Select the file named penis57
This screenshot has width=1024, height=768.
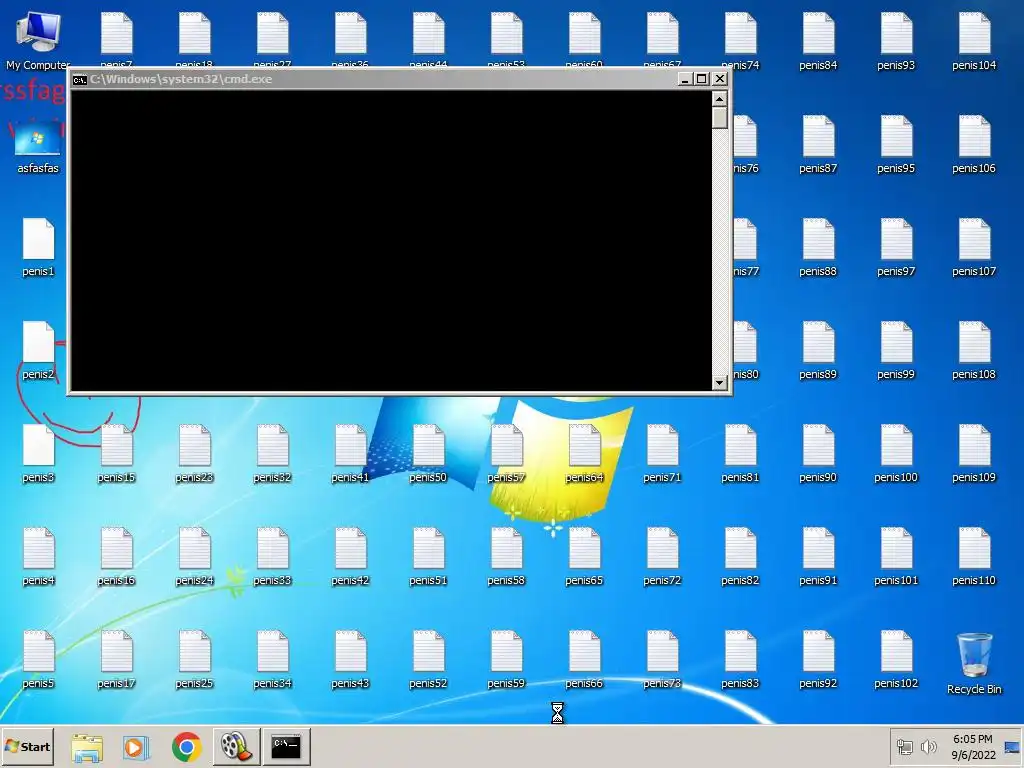point(506,455)
